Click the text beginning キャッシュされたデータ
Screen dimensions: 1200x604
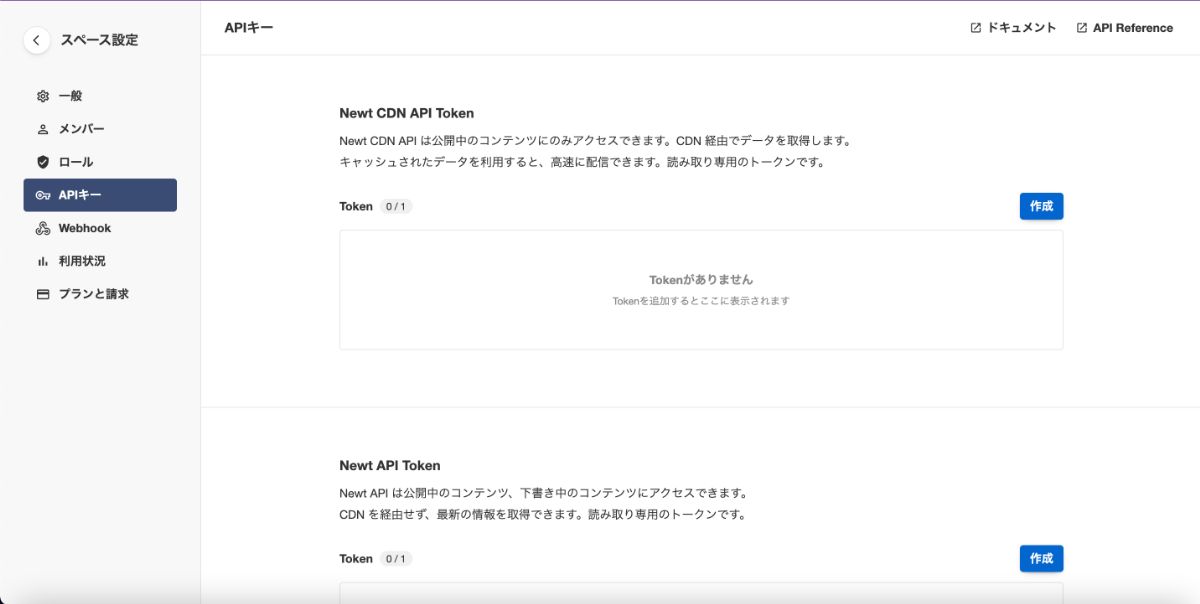coord(582,162)
